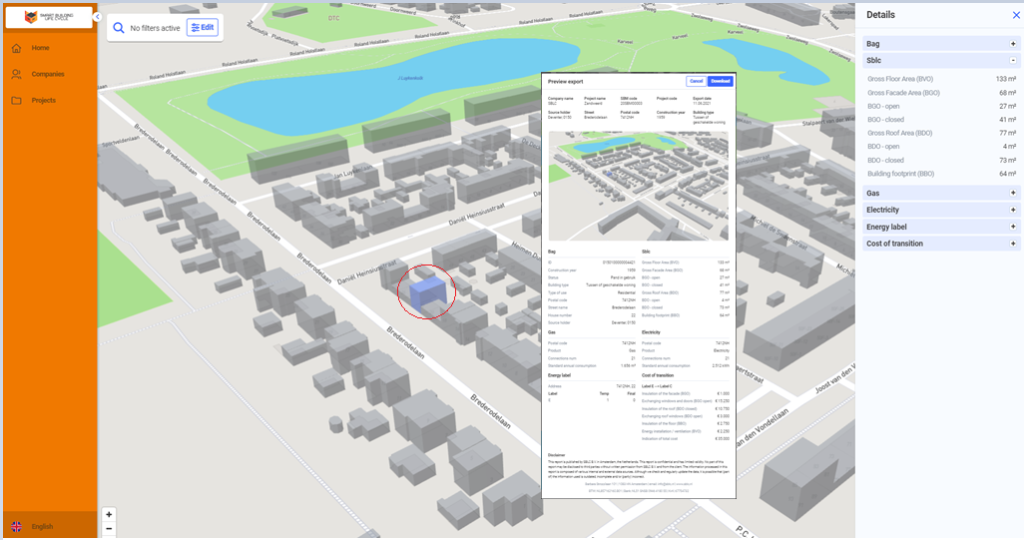
Task: Collapse the sidebar with the chevron arrow
Action: coord(97,17)
